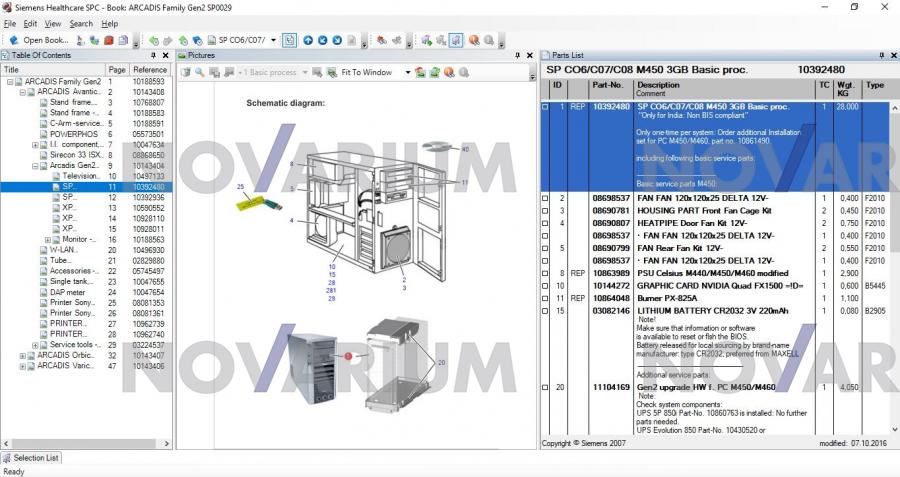
Task: Click the green back navigation arrow icon
Action: [x=153, y=40]
